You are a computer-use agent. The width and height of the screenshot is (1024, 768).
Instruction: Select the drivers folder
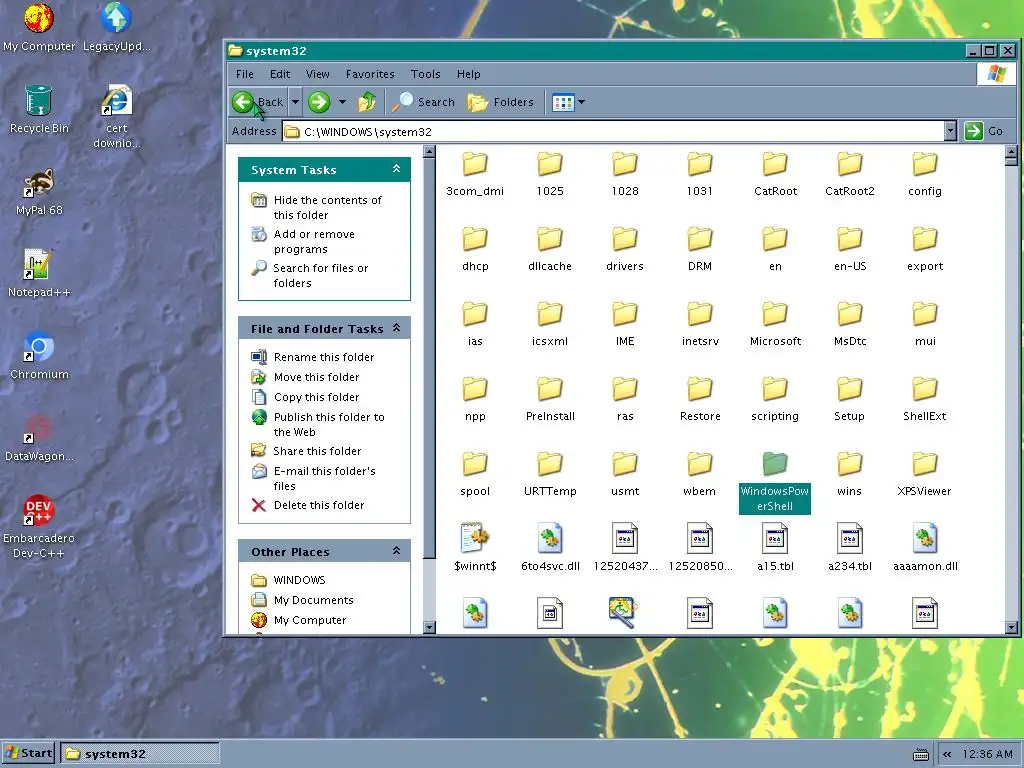click(x=625, y=249)
